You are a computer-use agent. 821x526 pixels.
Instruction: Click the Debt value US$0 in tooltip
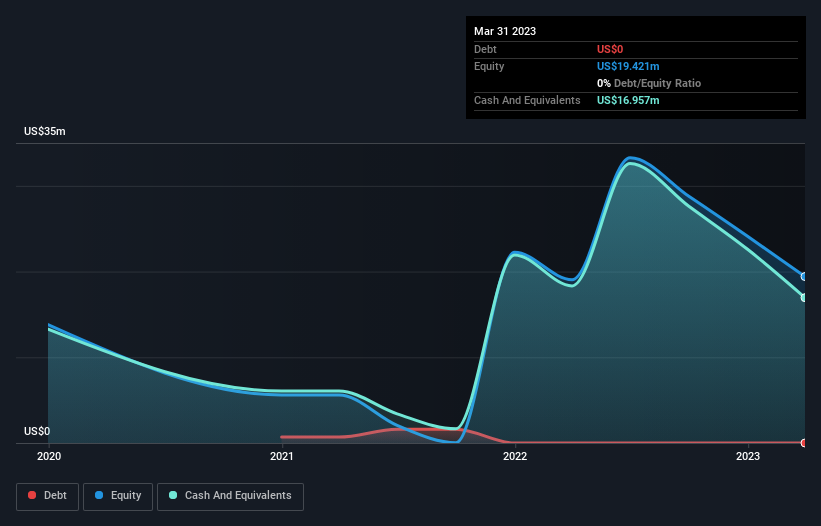coord(610,49)
